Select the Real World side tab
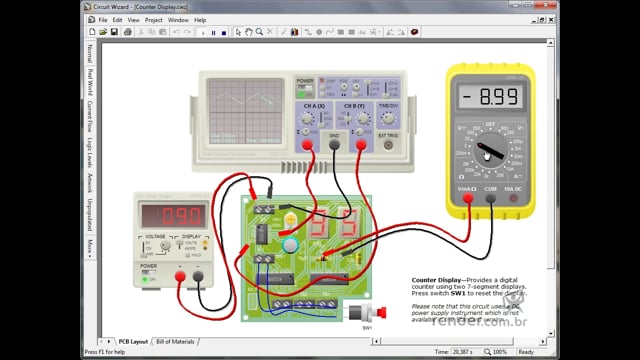 point(90,82)
